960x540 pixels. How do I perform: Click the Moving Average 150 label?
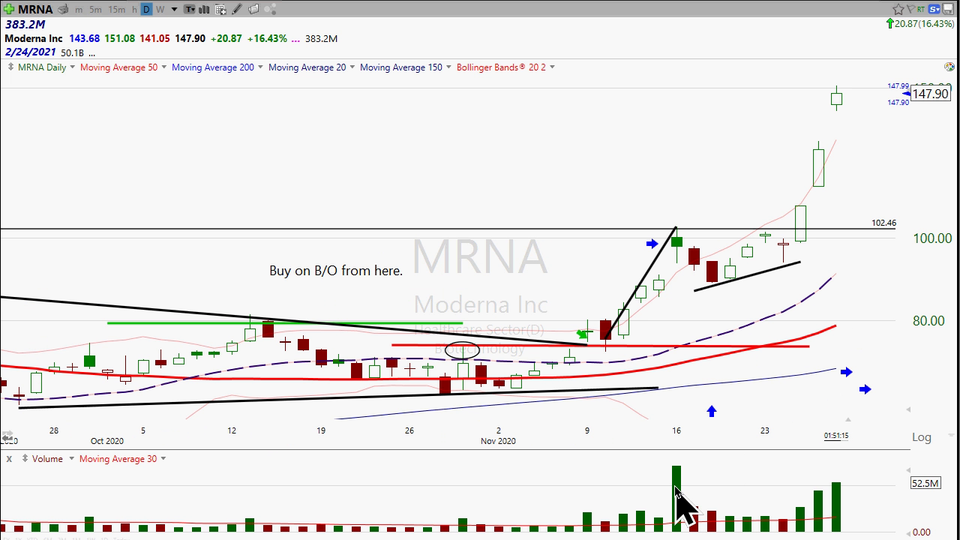(x=401, y=67)
